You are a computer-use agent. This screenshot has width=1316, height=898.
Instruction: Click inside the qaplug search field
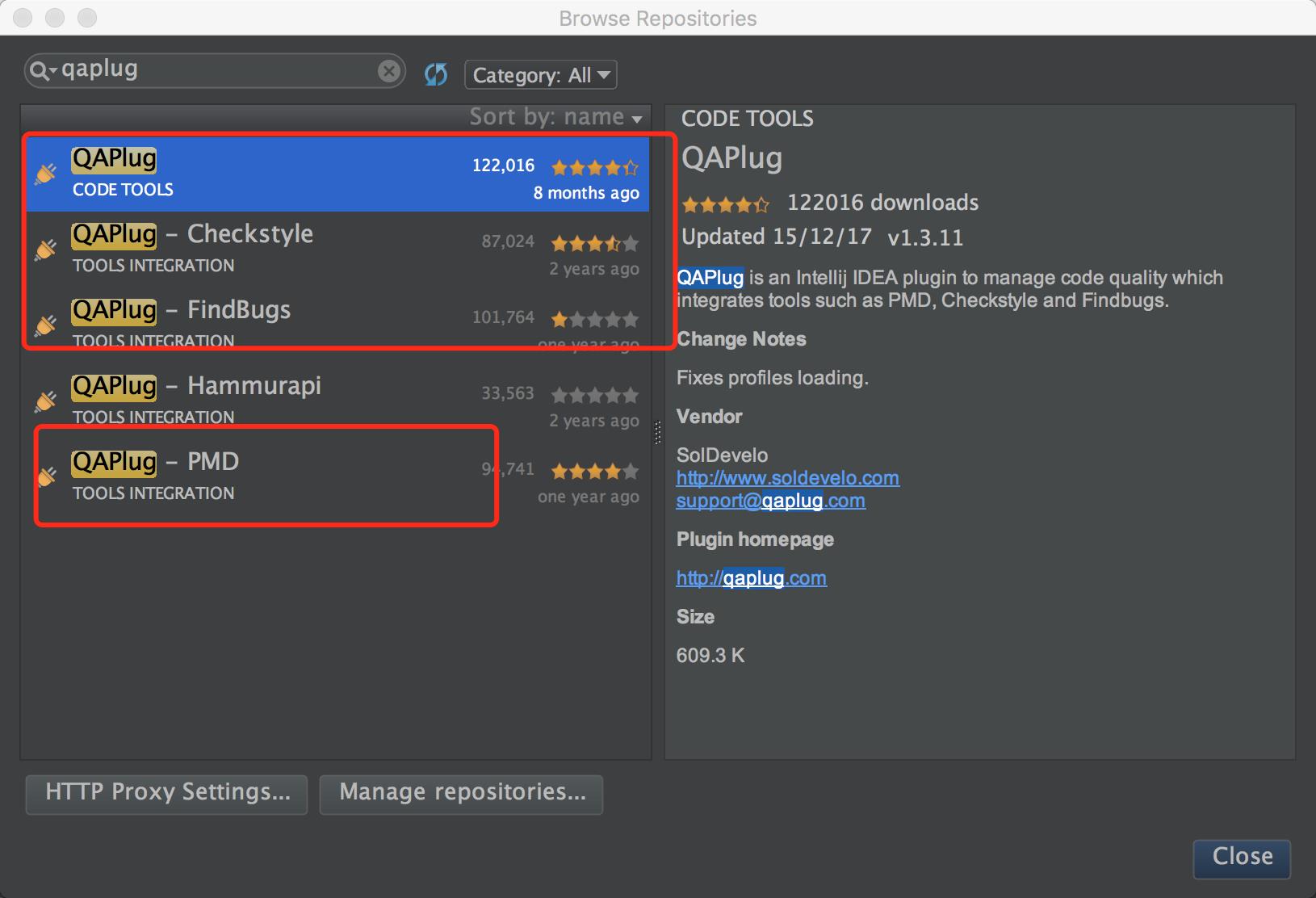point(215,70)
